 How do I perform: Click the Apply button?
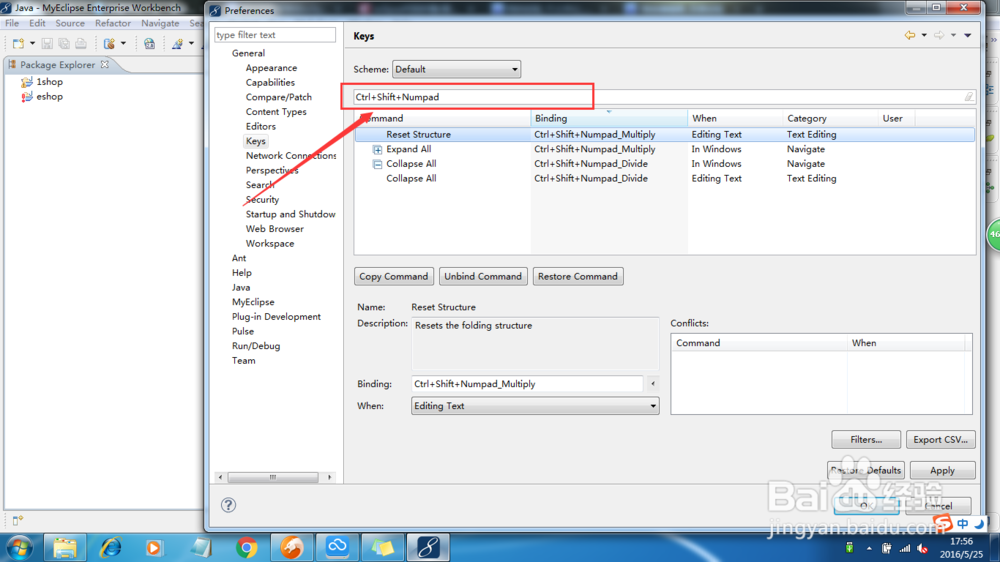[942, 470]
